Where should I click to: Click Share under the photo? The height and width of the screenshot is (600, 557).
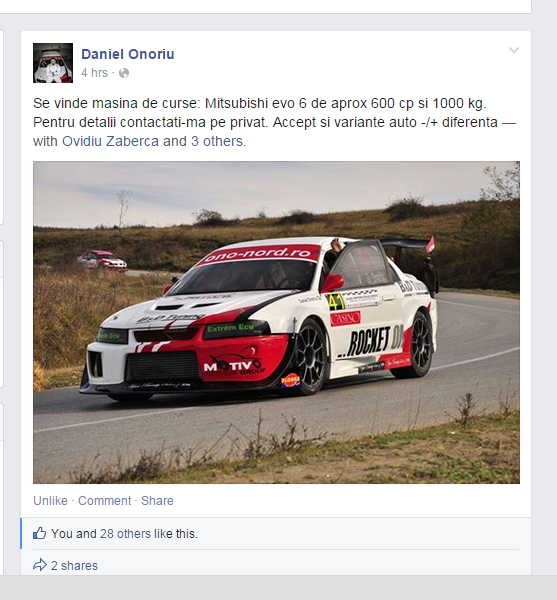coord(157,501)
